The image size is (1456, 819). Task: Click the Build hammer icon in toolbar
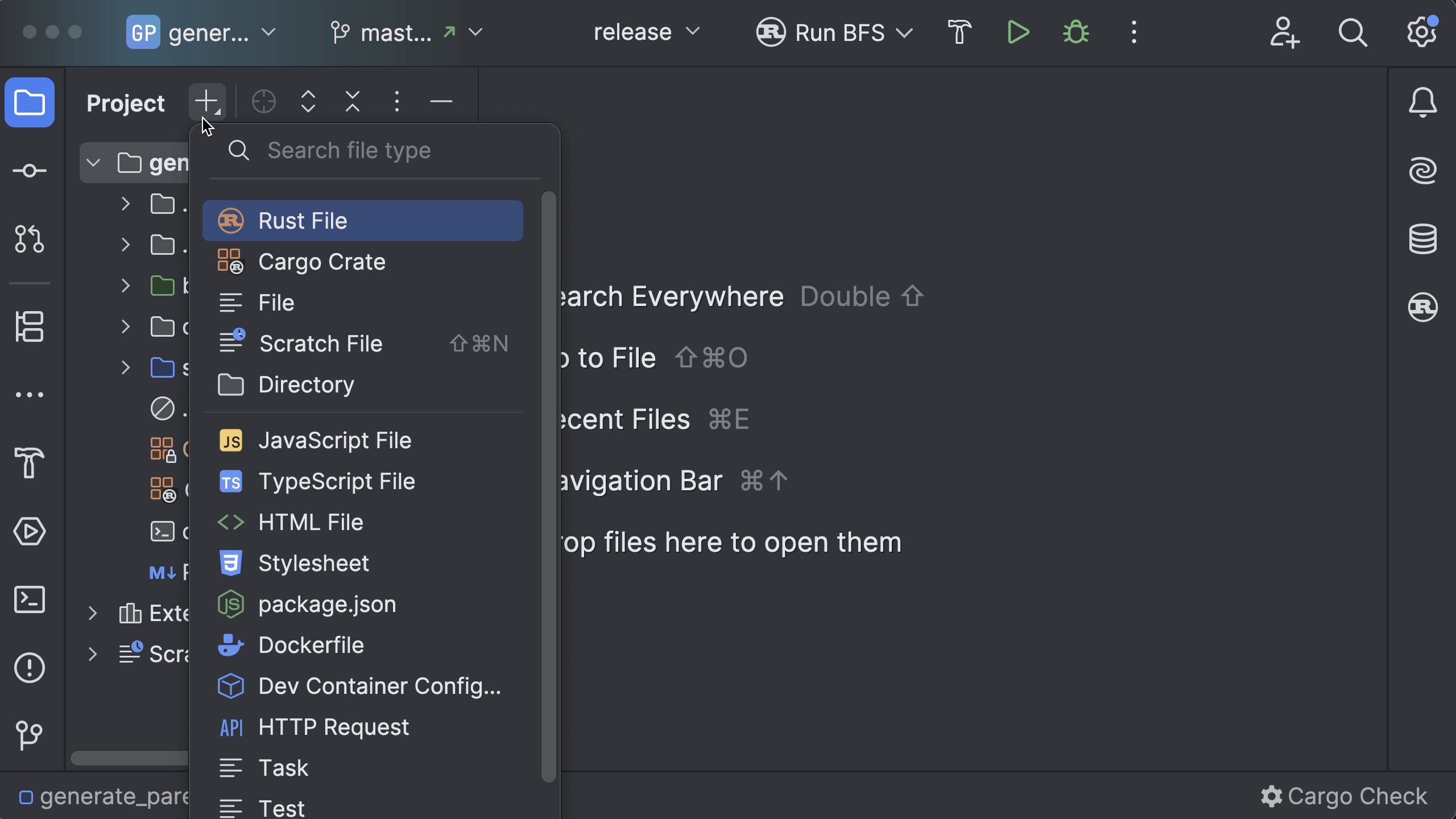(959, 32)
